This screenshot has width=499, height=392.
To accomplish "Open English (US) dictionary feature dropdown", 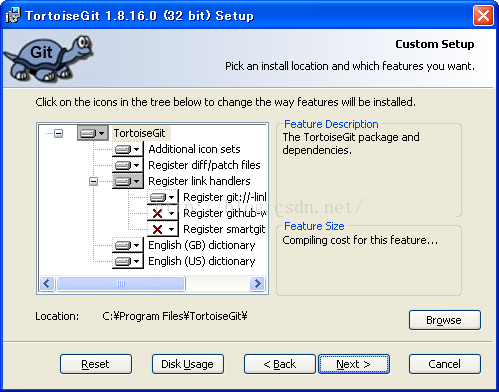I will click(128, 261).
